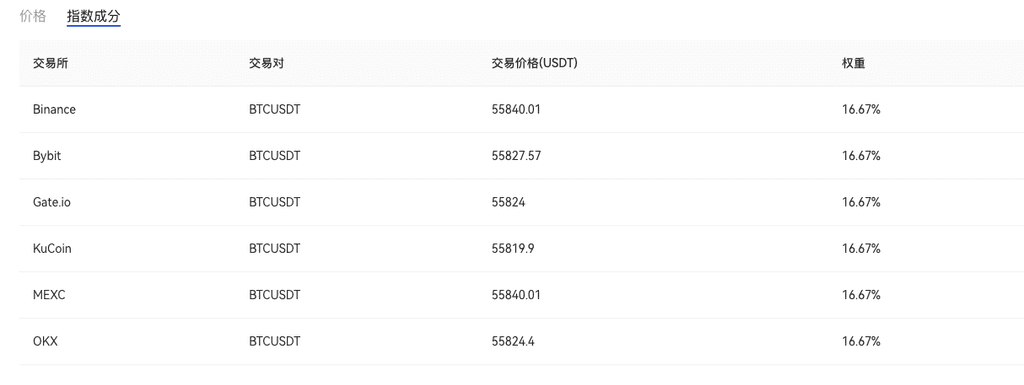
Task: Click KuCoin price 55819.9
Action: click(513, 249)
